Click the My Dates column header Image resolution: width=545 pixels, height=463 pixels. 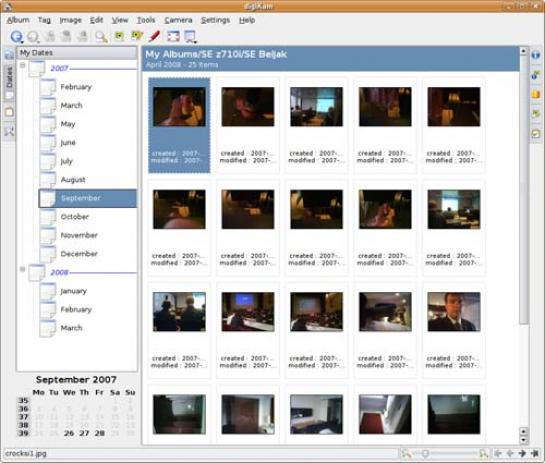[x=77, y=53]
